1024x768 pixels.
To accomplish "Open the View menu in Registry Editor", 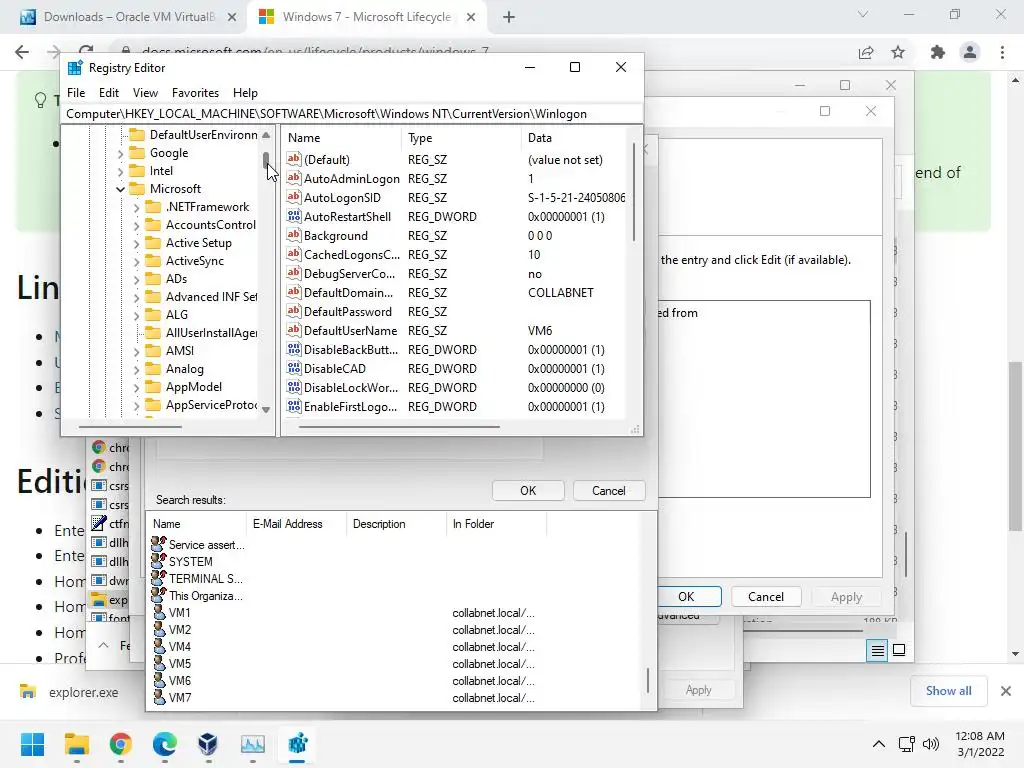I will pos(145,93).
